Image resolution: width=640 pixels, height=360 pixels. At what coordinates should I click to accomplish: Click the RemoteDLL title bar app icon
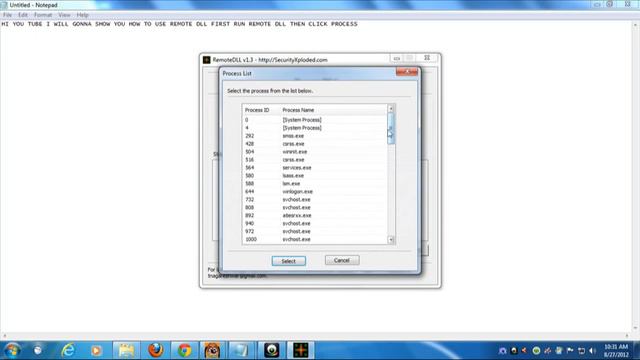207,60
